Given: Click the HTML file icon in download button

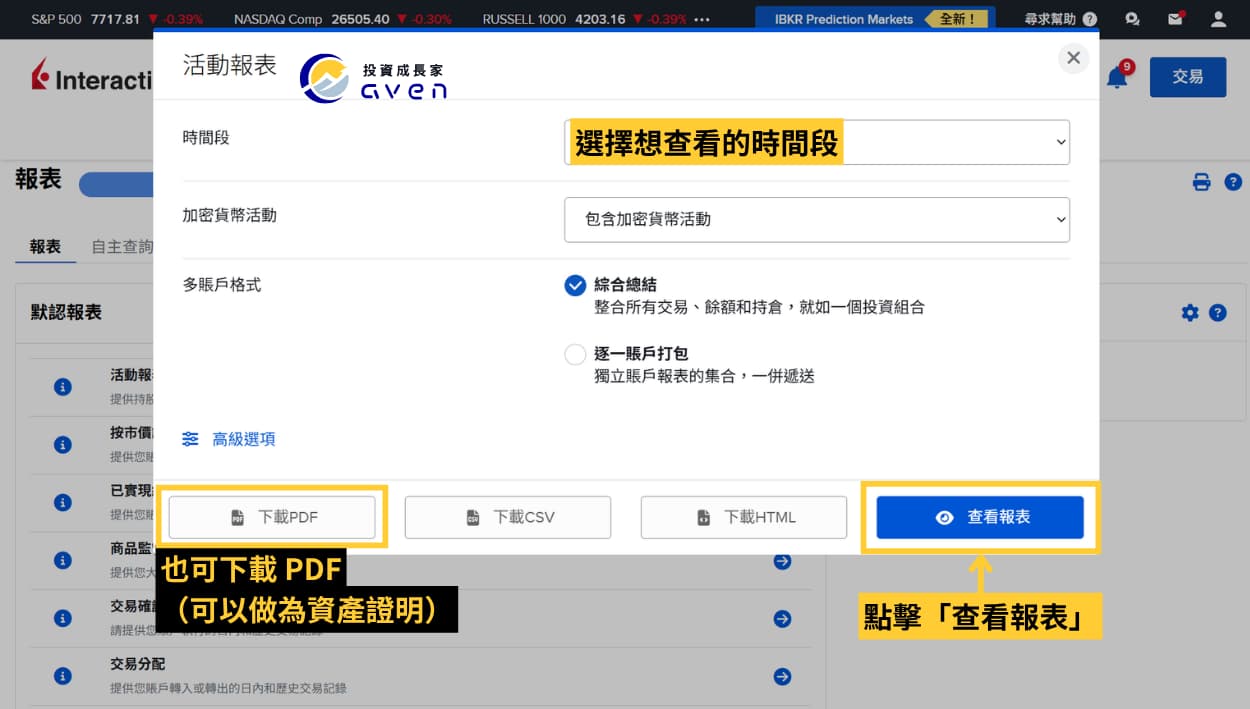Looking at the screenshot, I should (704, 518).
